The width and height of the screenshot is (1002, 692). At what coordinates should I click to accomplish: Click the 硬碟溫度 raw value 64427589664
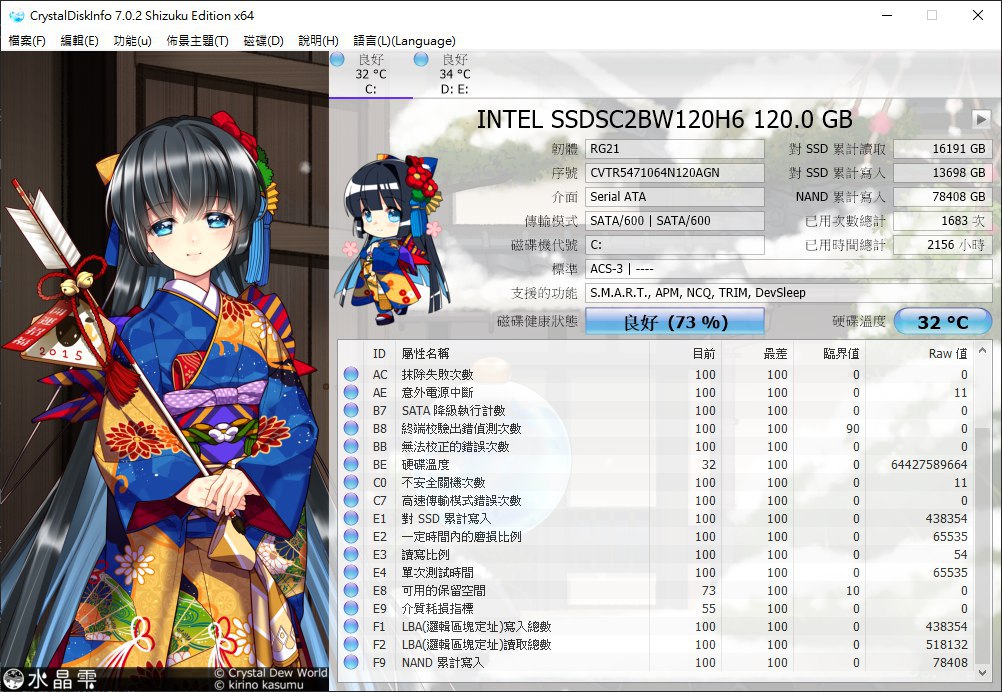(x=929, y=465)
